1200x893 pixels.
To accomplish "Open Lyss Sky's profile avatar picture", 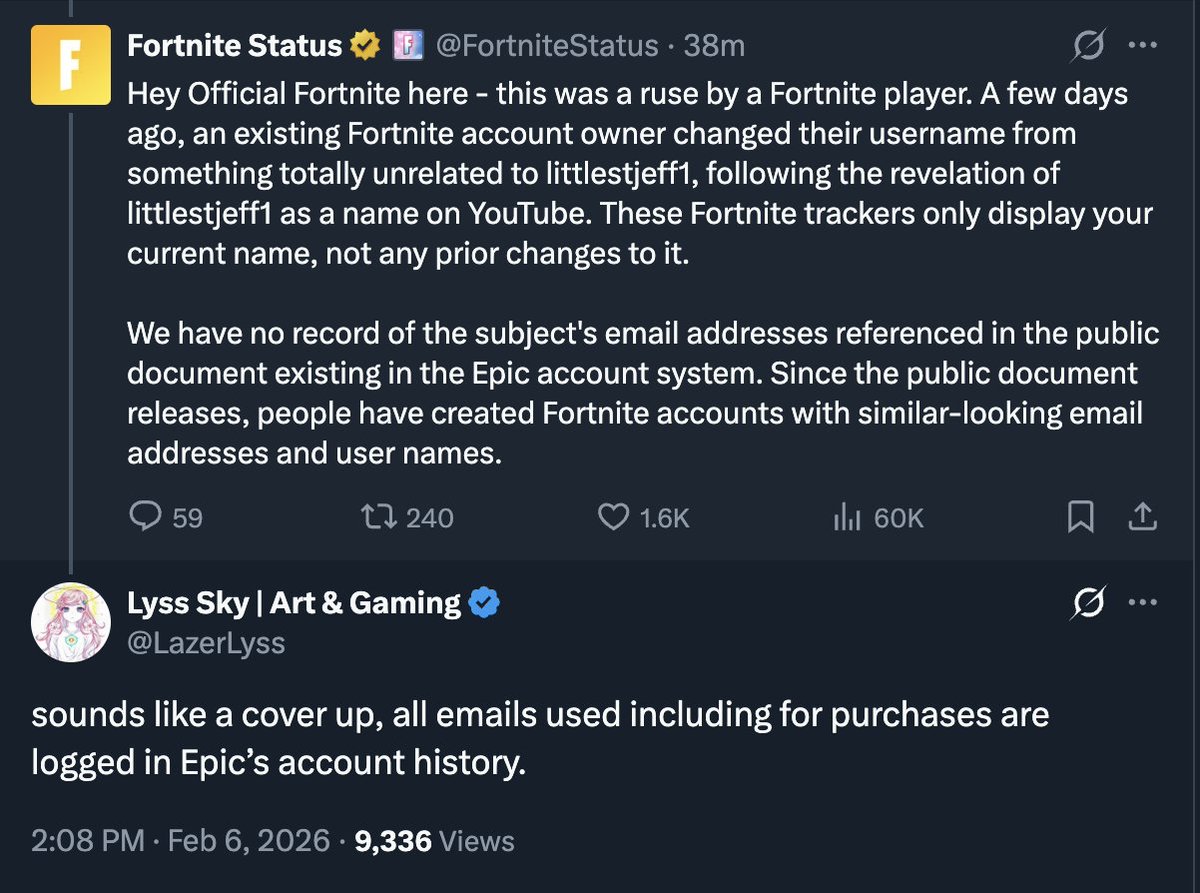I will click(71, 622).
